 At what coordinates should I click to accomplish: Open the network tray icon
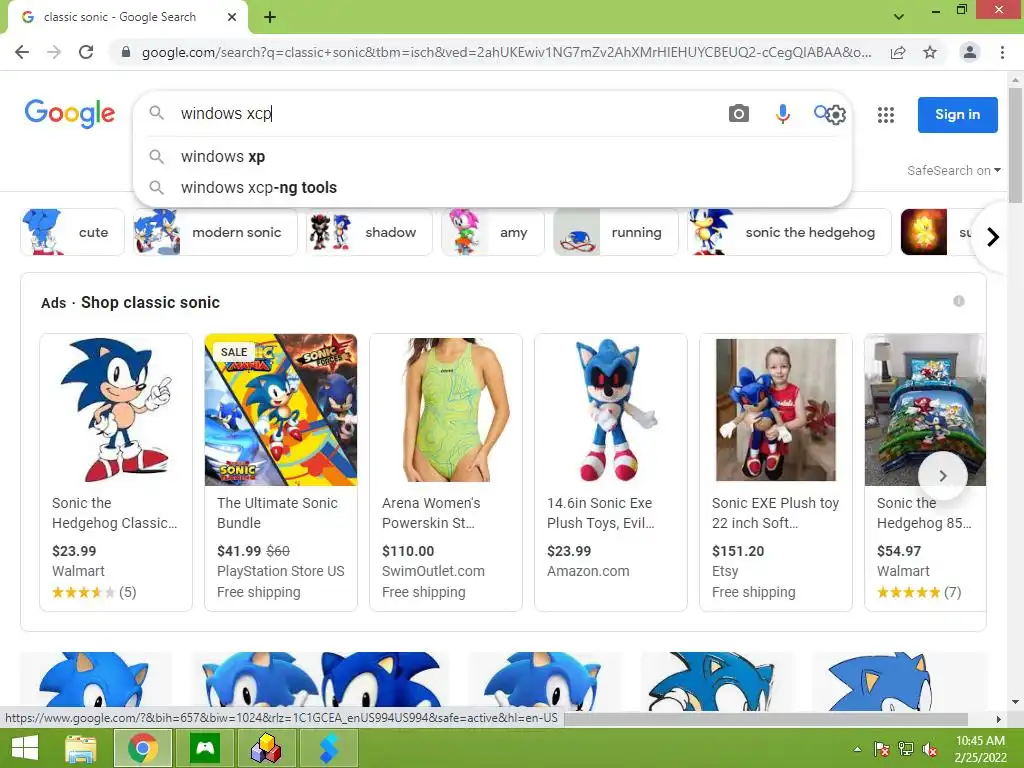click(x=906, y=749)
